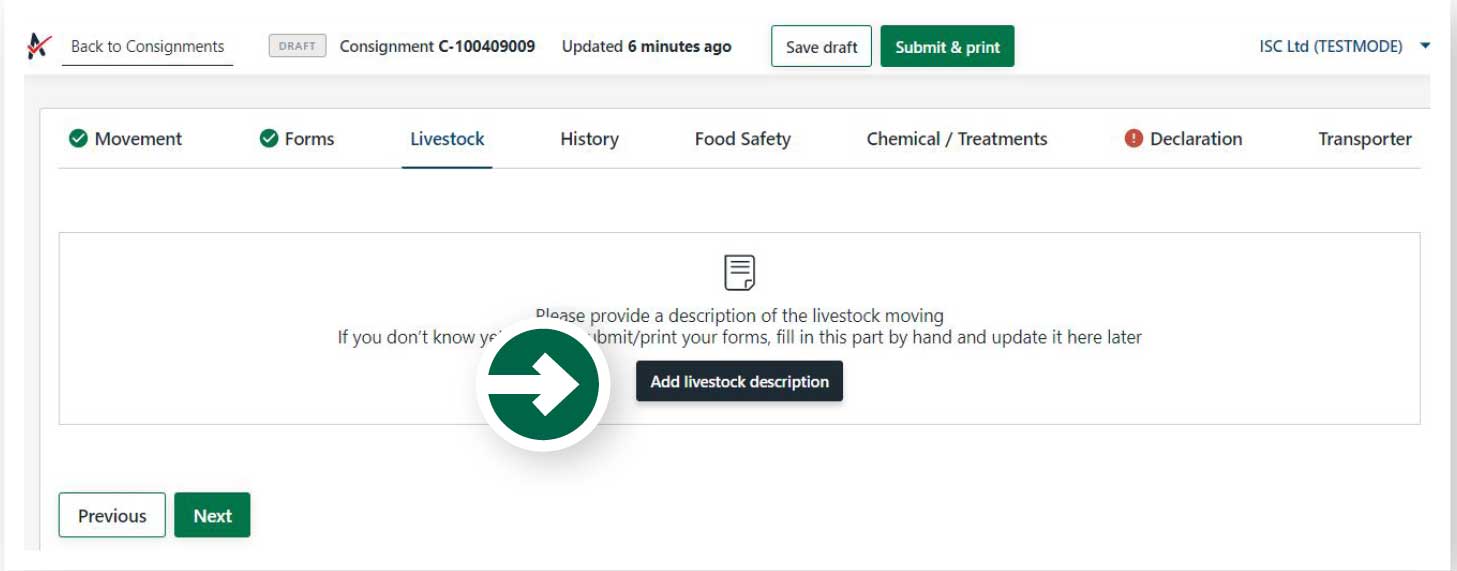Switch to Chemical / Treatments tab

click(957, 139)
